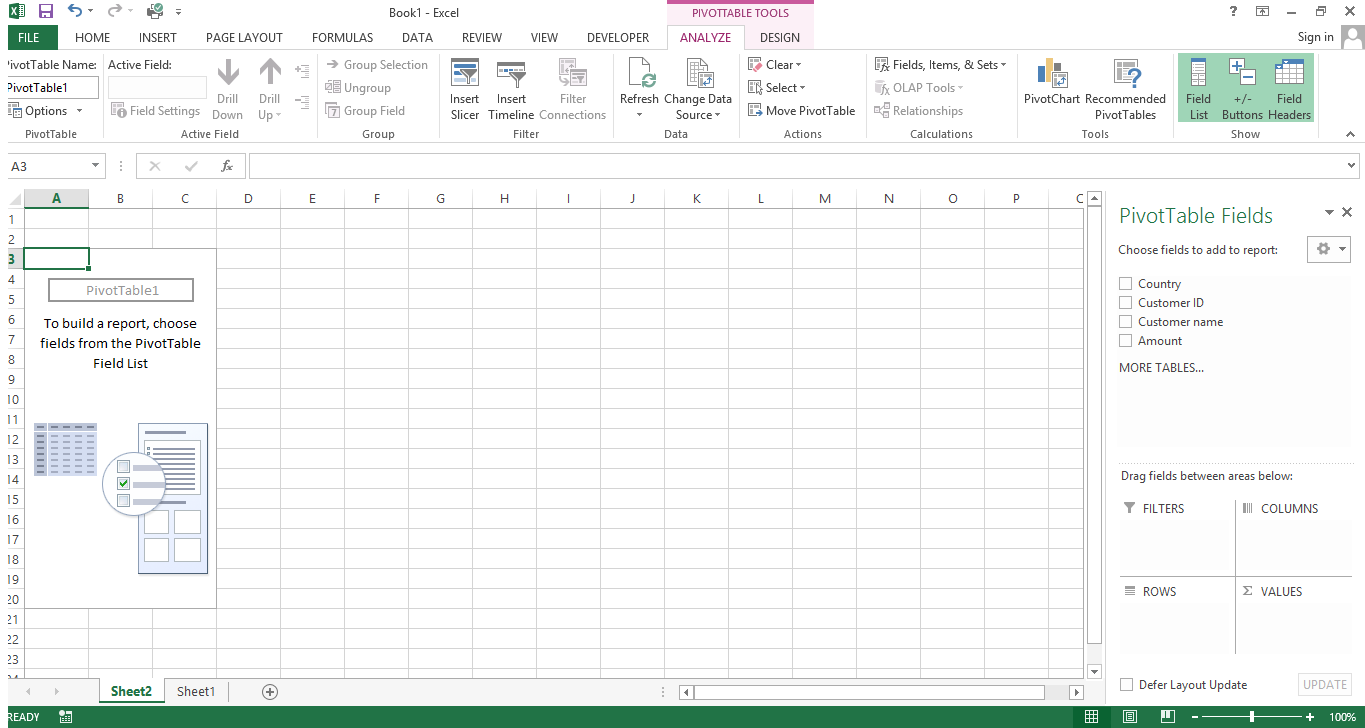The image size is (1365, 728).
Task: Switch to the DEVELOPER tab
Action: click(618, 38)
